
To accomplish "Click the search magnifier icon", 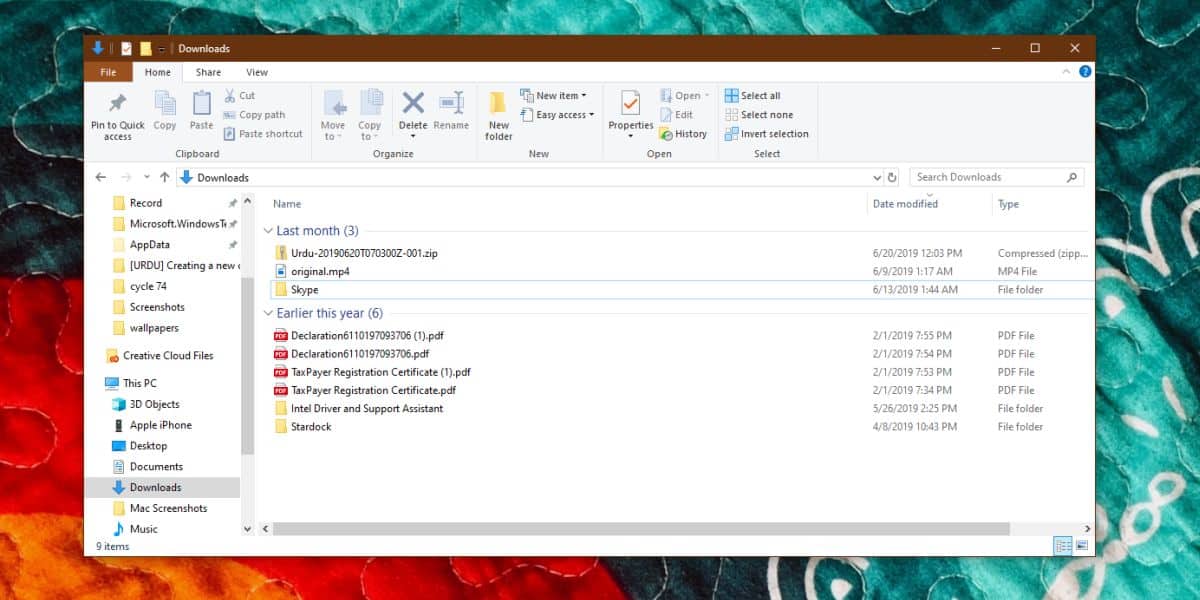I will [x=1072, y=177].
